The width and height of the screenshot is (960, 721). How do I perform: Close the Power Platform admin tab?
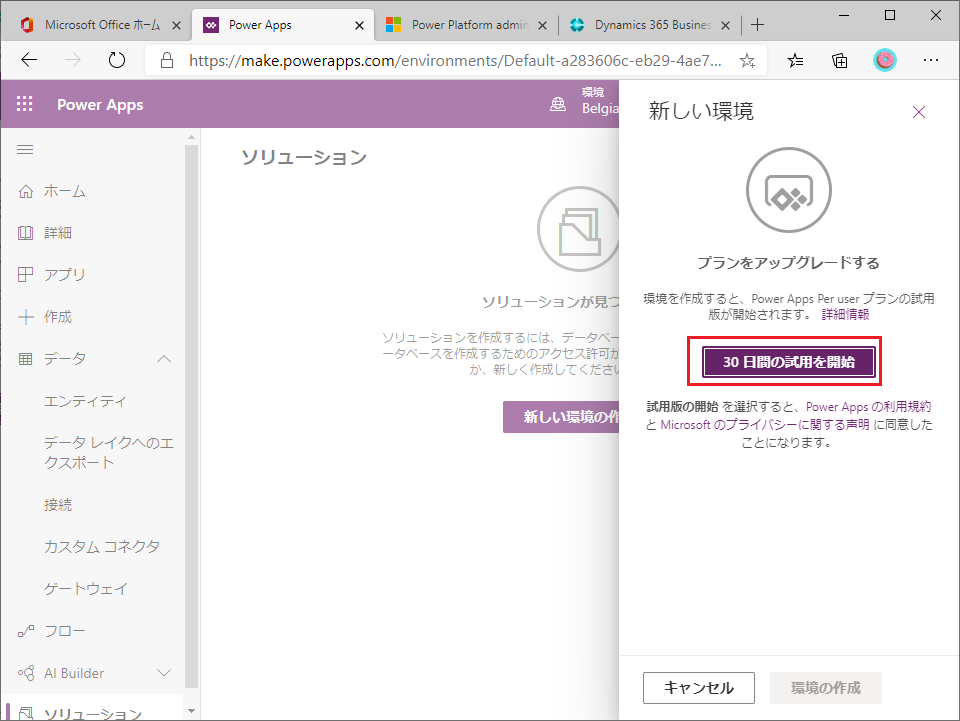pyautogui.click(x=542, y=25)
